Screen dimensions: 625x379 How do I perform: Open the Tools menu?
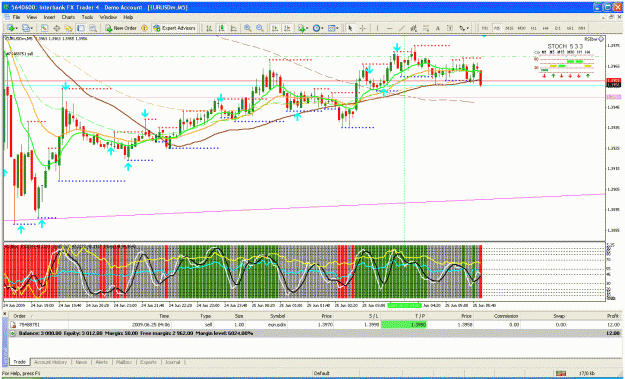tap(87, 17)
